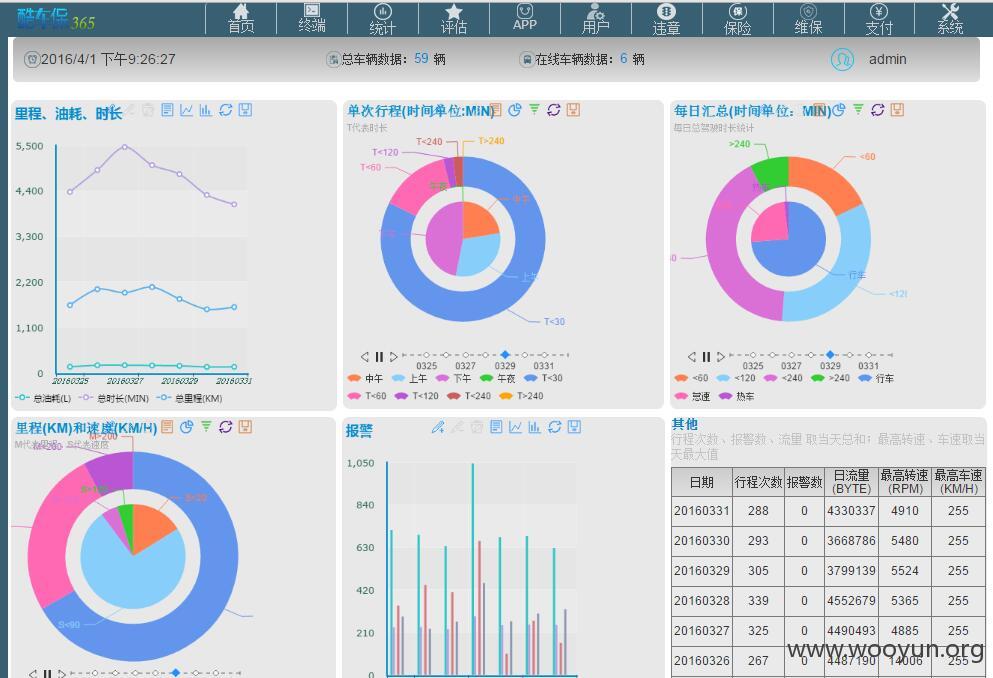993x678 pixels.
Task: Switch 单次行程 chart to pie type
Action: tap(515, 110)
